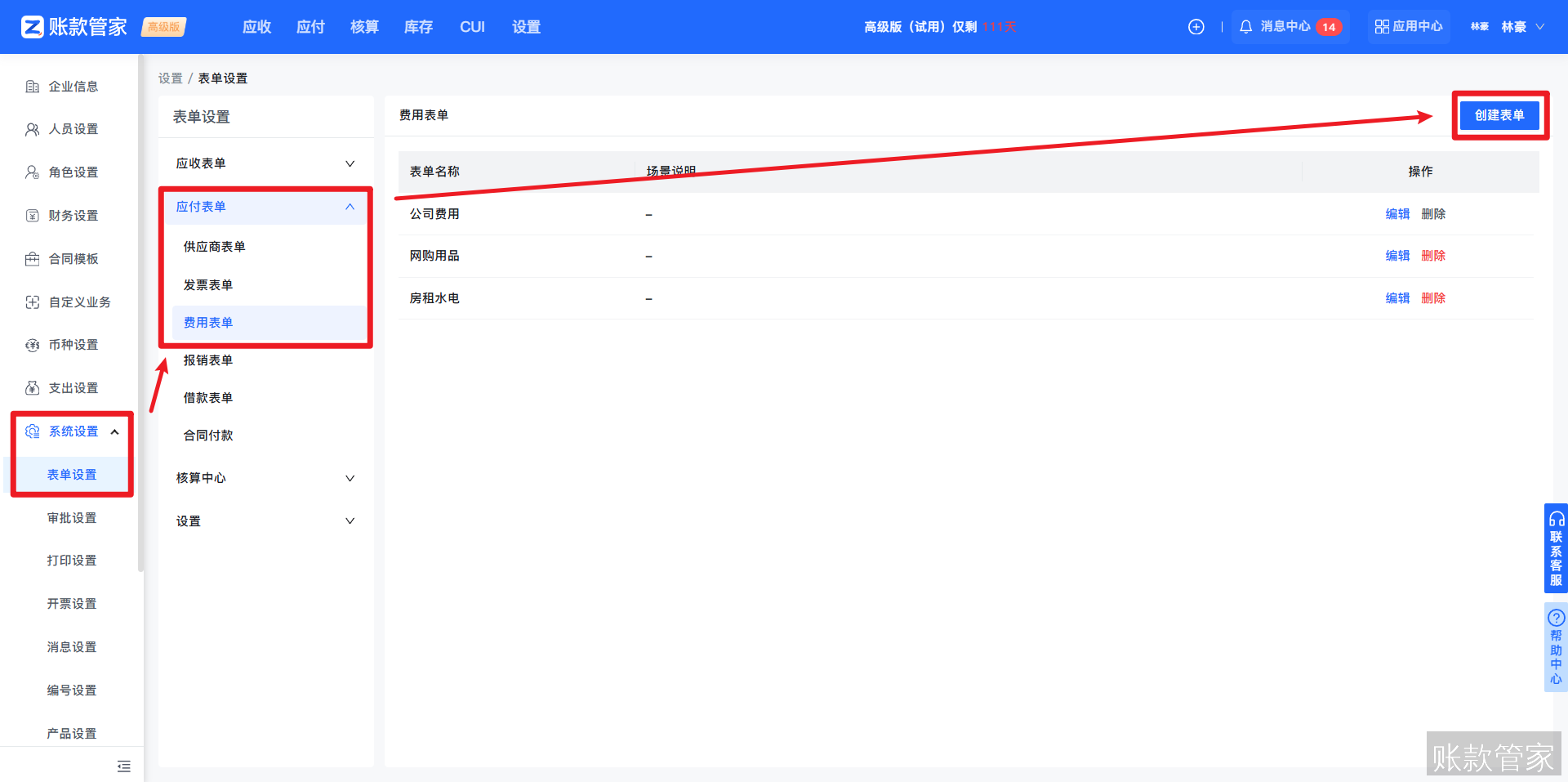Open the 核算 top menu
Image resolution: width=1568 pixels, height=782 pixels.
[x=364, y=27]
